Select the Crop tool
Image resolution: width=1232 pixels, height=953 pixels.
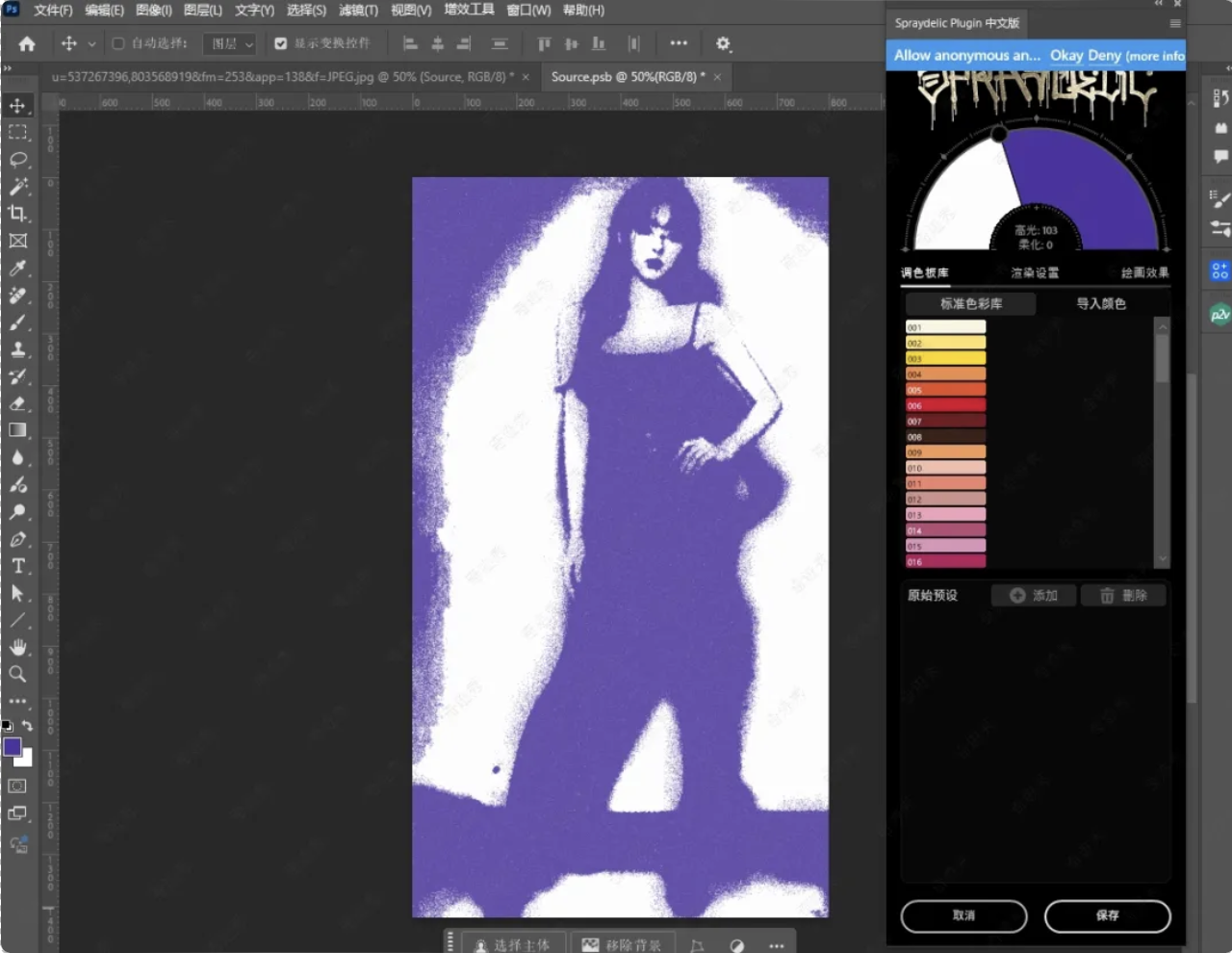click(17, 213)
